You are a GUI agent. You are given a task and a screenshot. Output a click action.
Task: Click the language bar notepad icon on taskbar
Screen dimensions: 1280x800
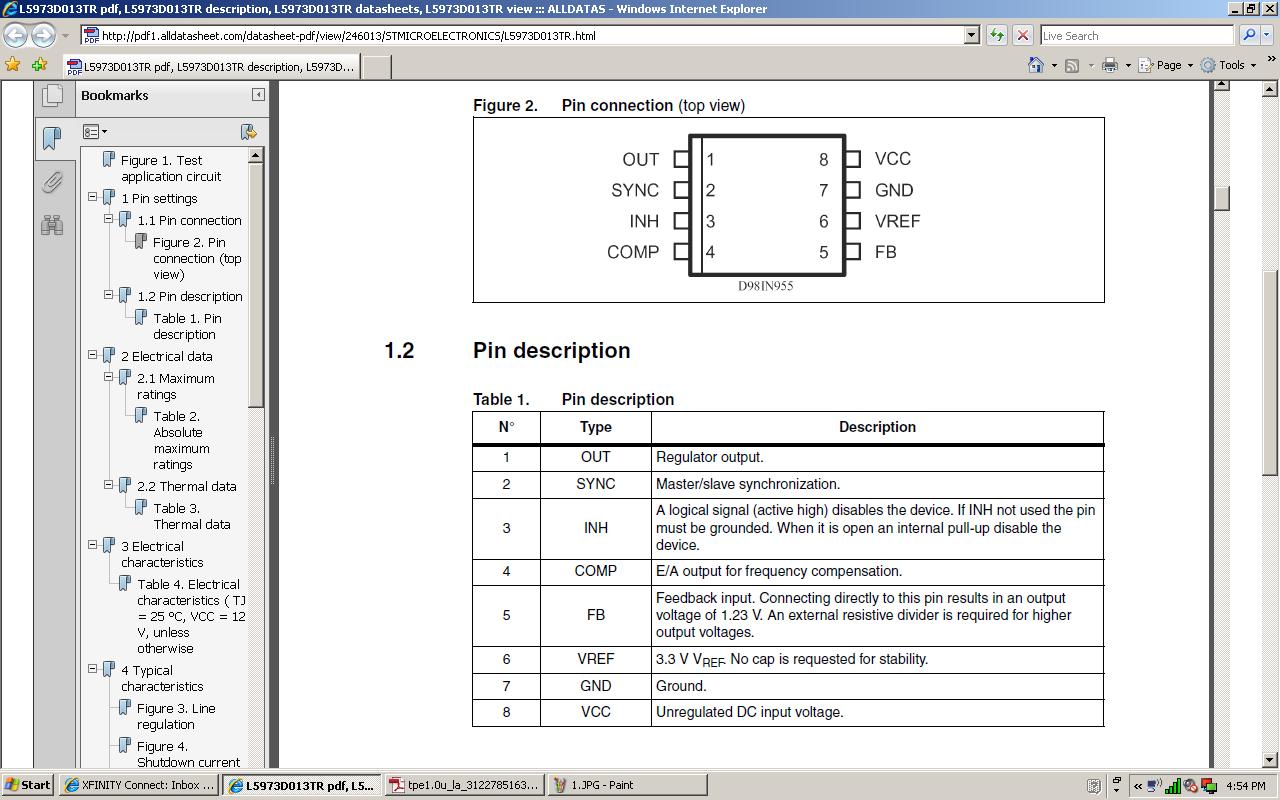tap(1093, 785)
